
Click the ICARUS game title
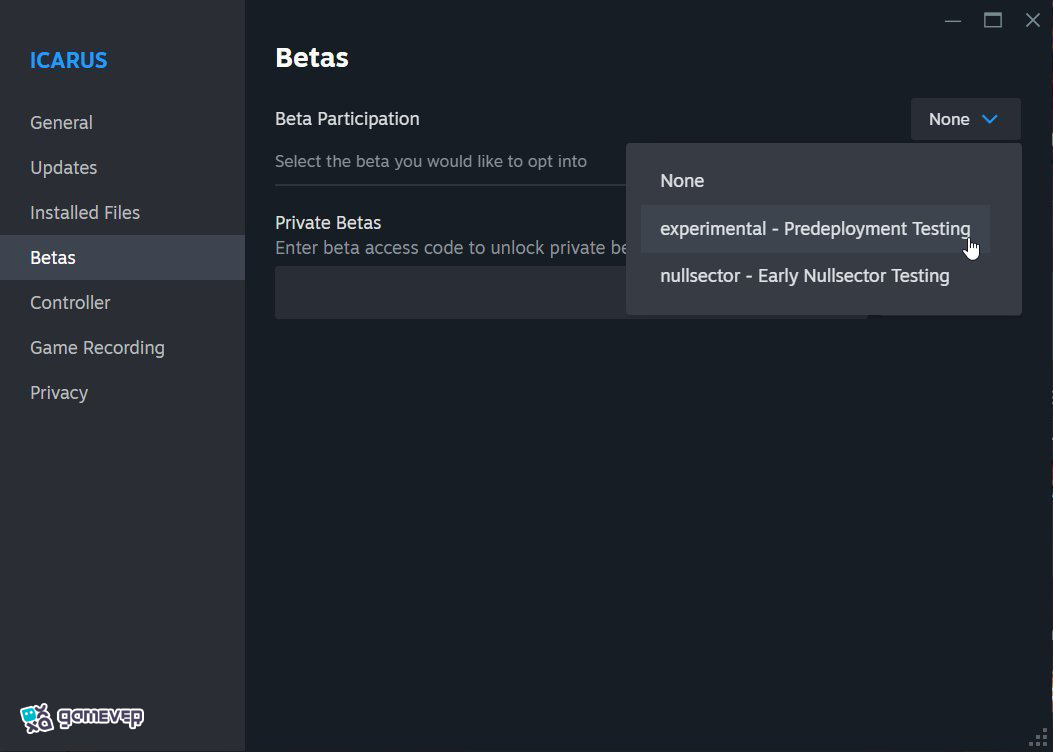pos(68,60)
